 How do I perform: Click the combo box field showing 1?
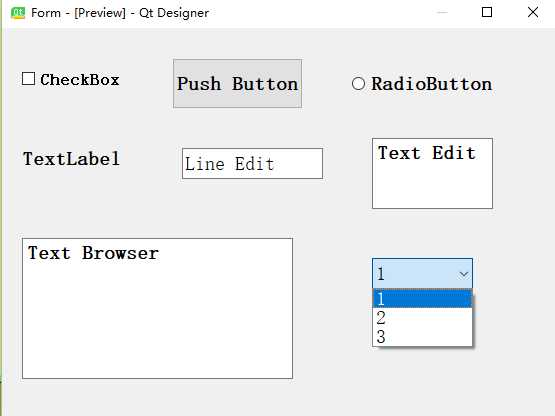point(422,273)
